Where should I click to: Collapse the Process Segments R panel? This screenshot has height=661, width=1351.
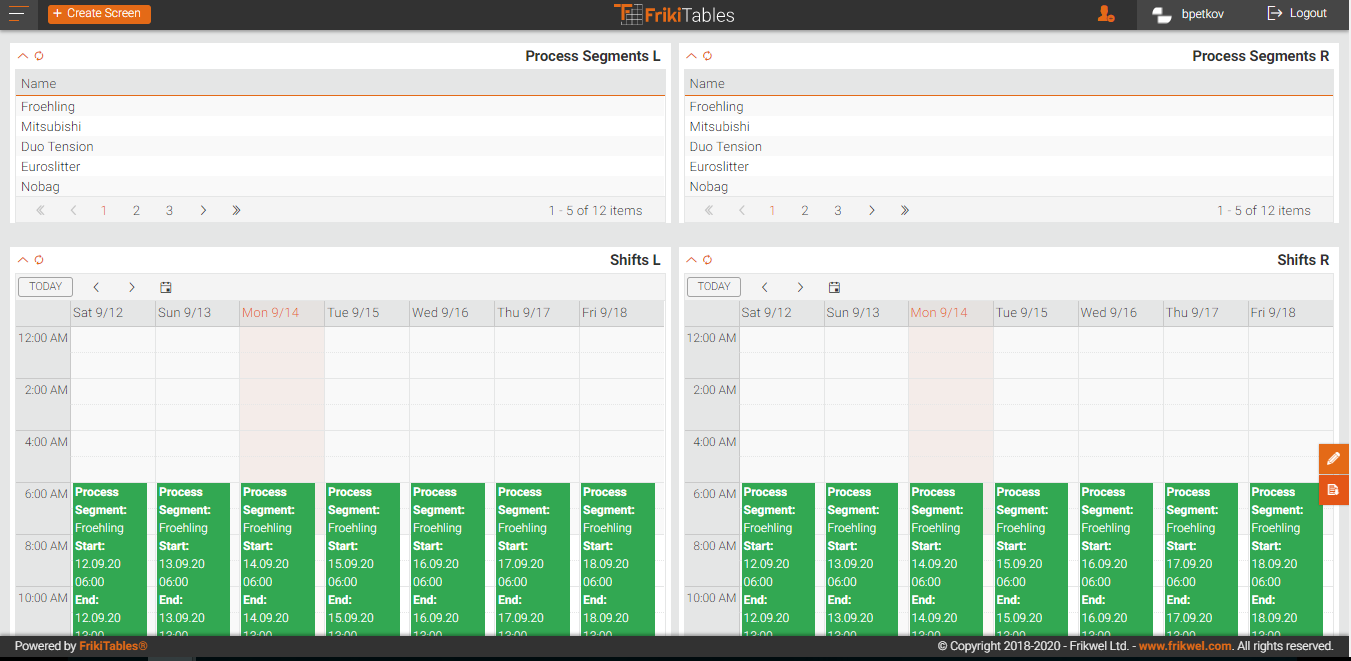(x=691, y=56)
